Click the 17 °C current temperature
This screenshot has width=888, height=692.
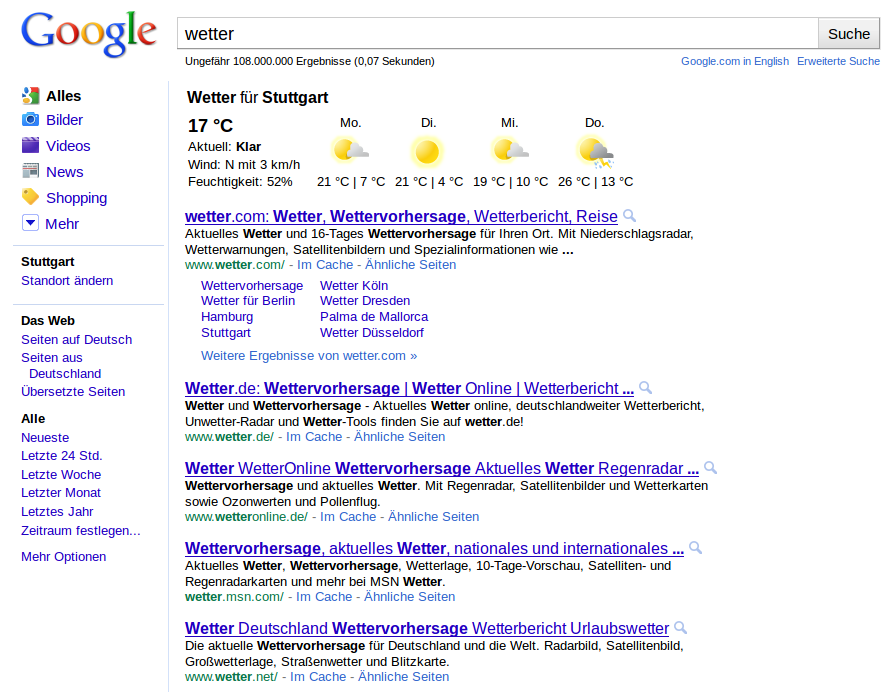(x=211, y=125)
